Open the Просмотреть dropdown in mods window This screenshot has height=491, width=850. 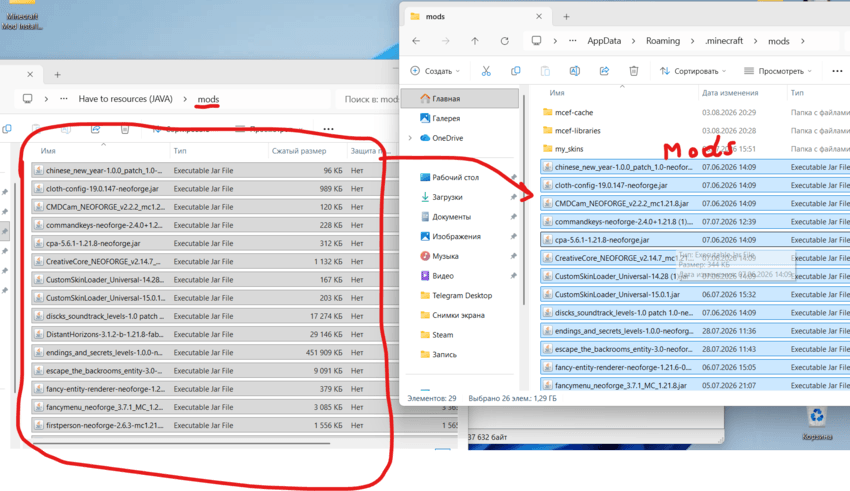pyautogui.click(x=778, y=71)
